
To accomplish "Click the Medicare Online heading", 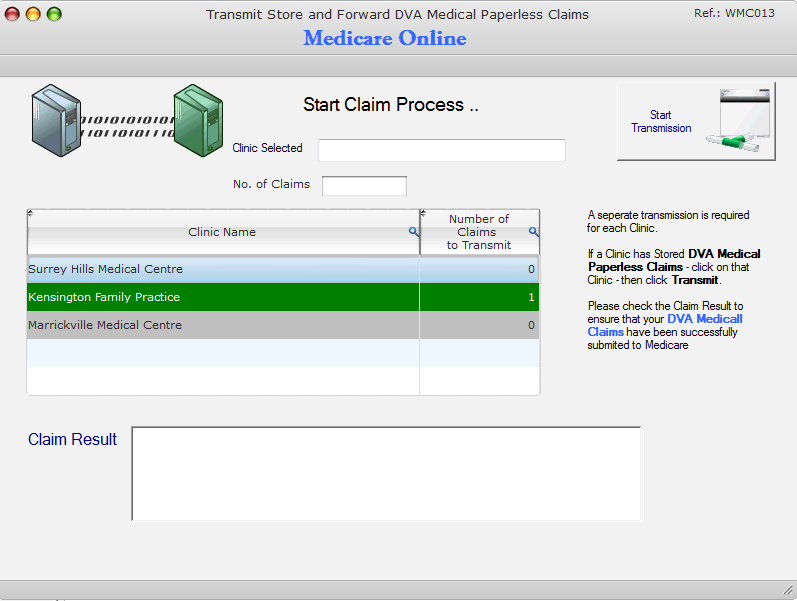I will tap(385, 38).
